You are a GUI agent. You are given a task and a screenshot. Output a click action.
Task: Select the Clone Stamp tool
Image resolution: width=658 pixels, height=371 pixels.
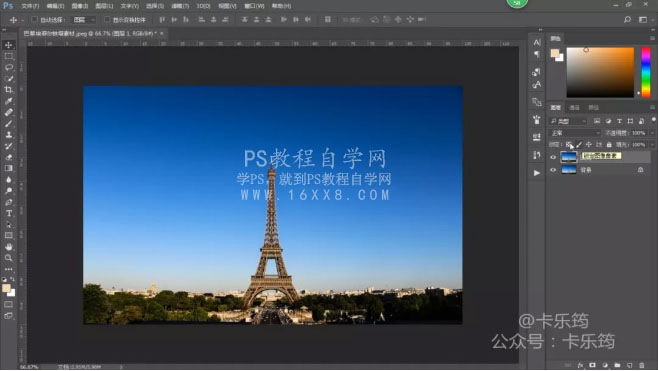click(8, 135)
